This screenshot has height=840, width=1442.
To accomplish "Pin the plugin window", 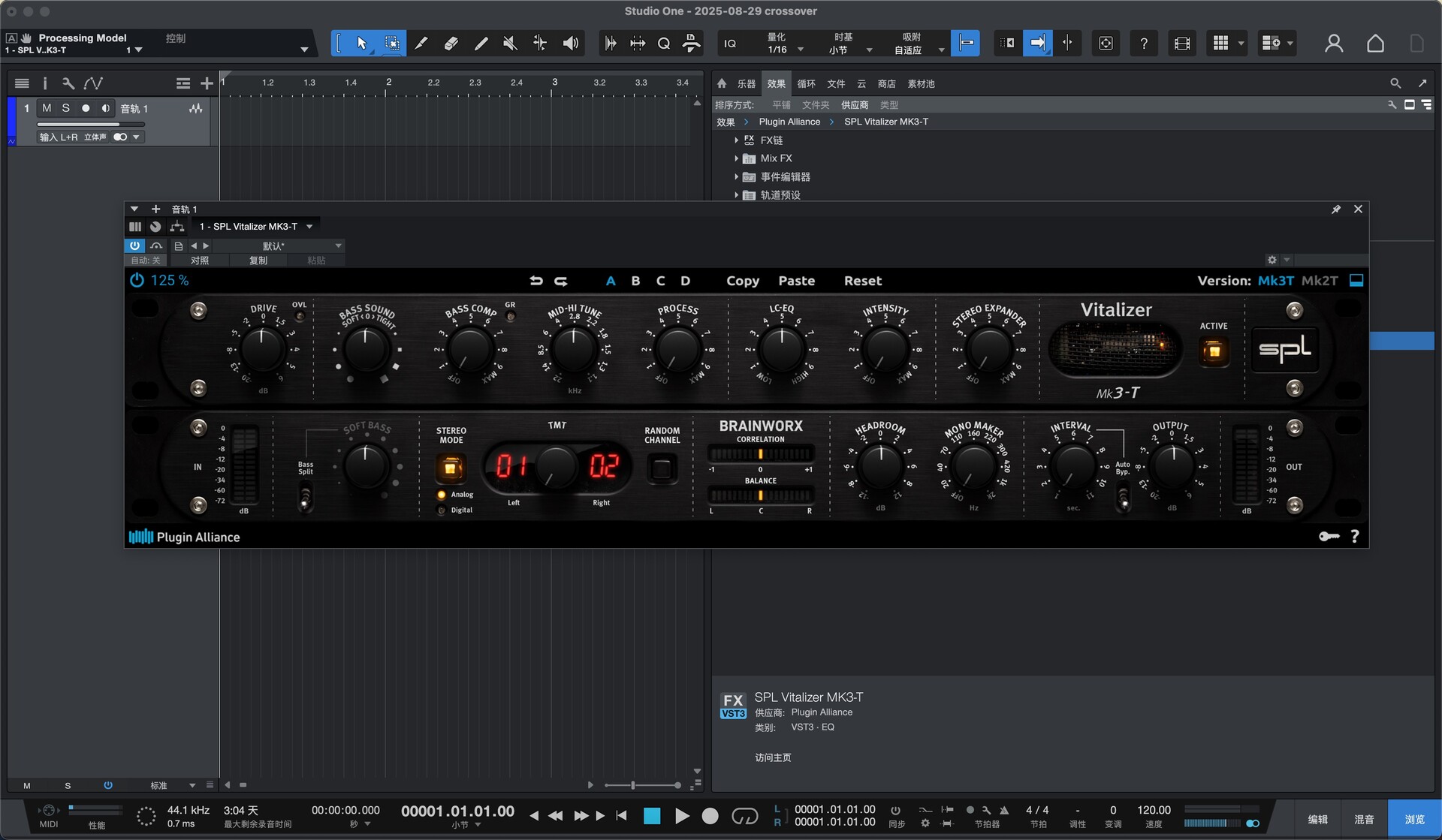I will [1336, 209].
